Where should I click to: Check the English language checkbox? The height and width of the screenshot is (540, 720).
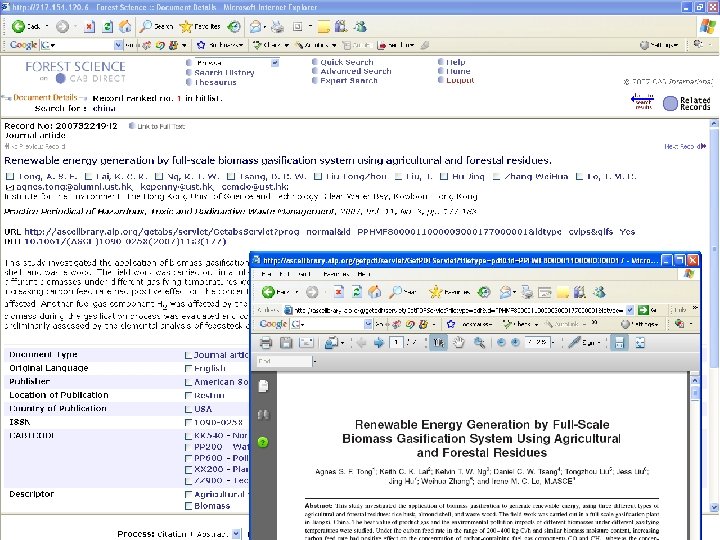tap(189, 368)
